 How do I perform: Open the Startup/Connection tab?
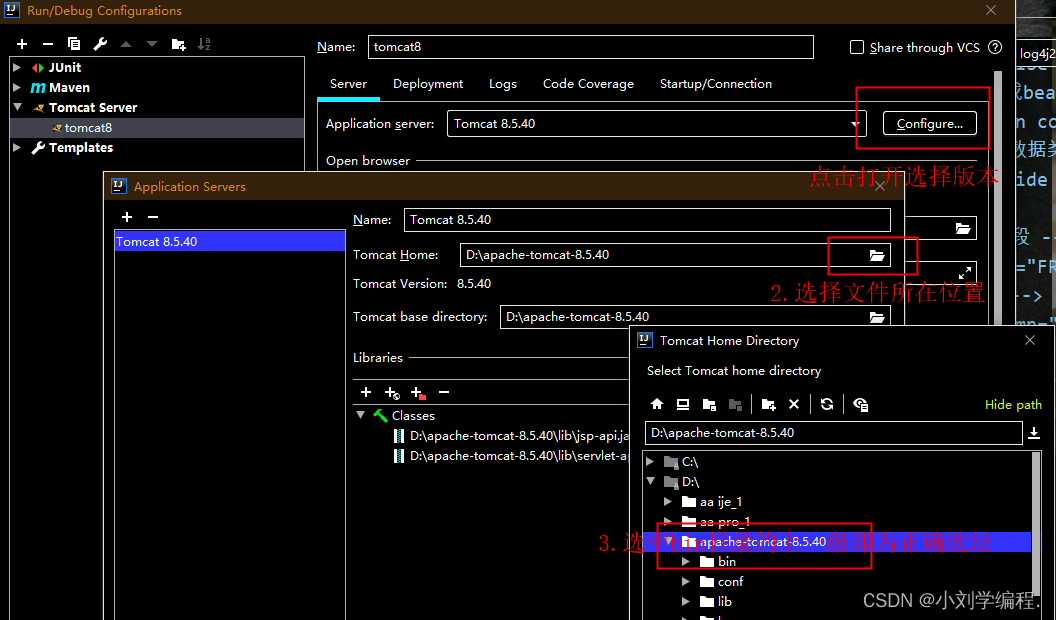click(x=715, y=83)
